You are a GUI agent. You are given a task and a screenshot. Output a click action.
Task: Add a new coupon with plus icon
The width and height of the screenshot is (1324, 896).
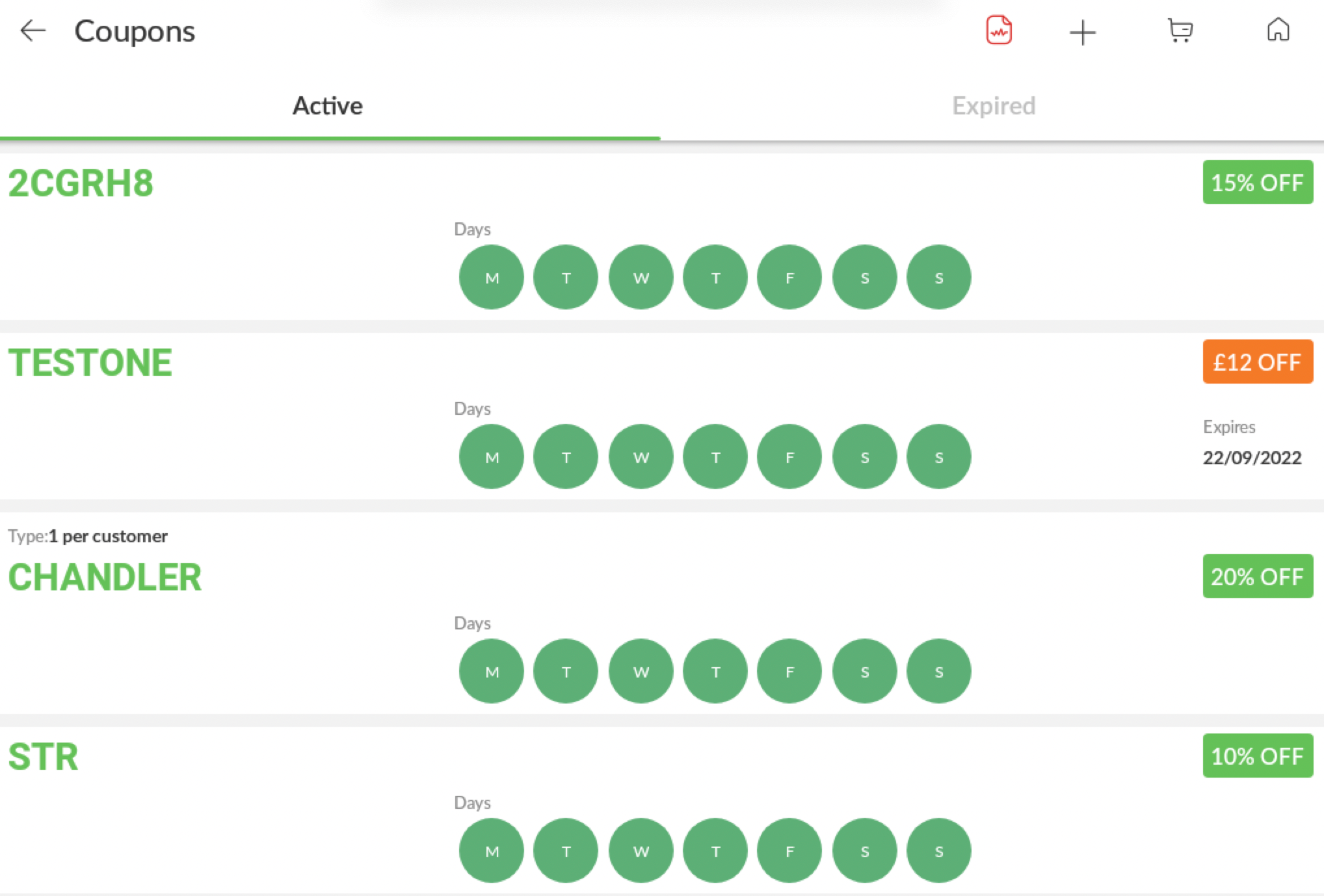coord(1083,32)
